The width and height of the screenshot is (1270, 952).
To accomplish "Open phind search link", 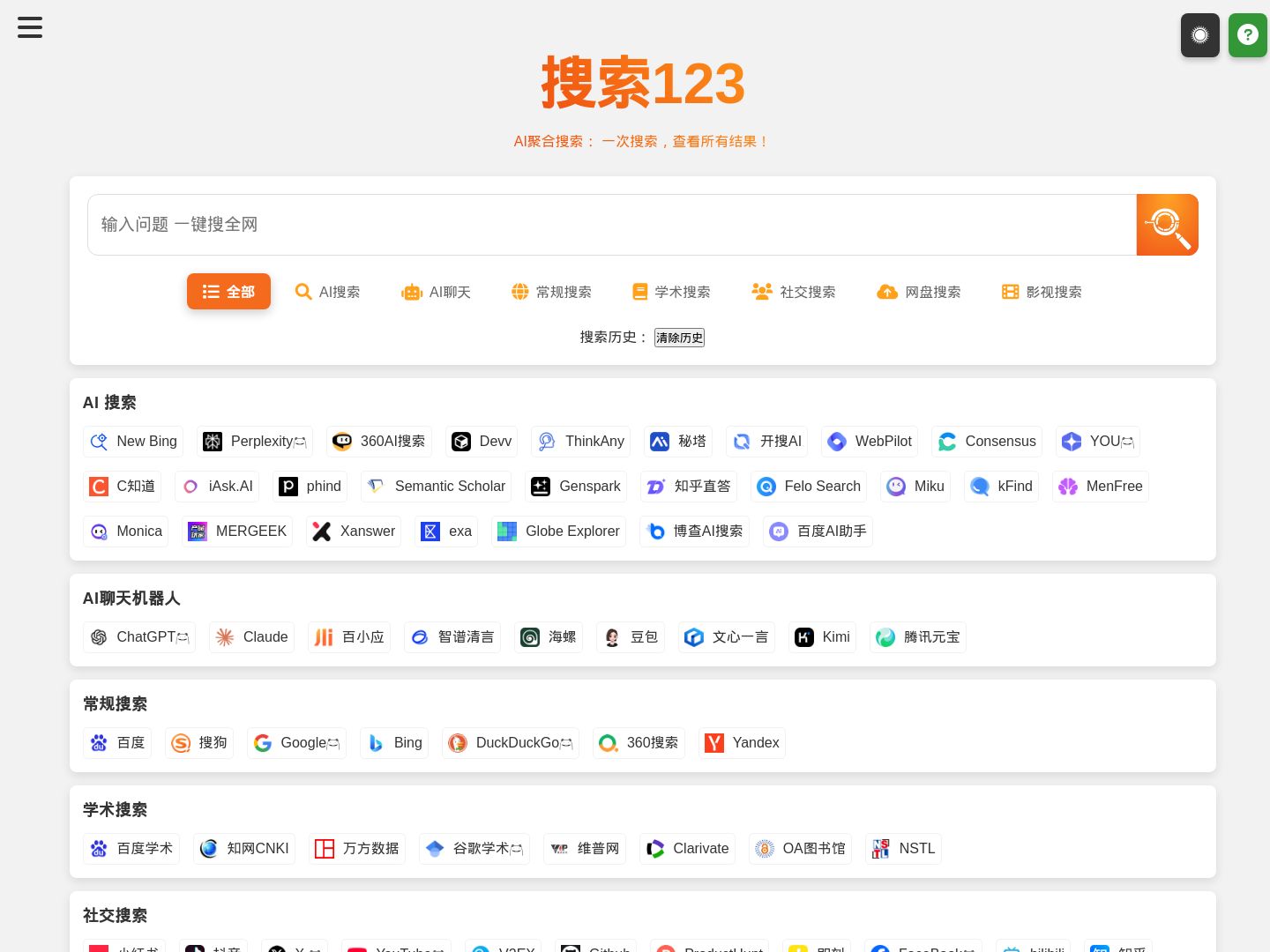I will click(x=310, y=487).
